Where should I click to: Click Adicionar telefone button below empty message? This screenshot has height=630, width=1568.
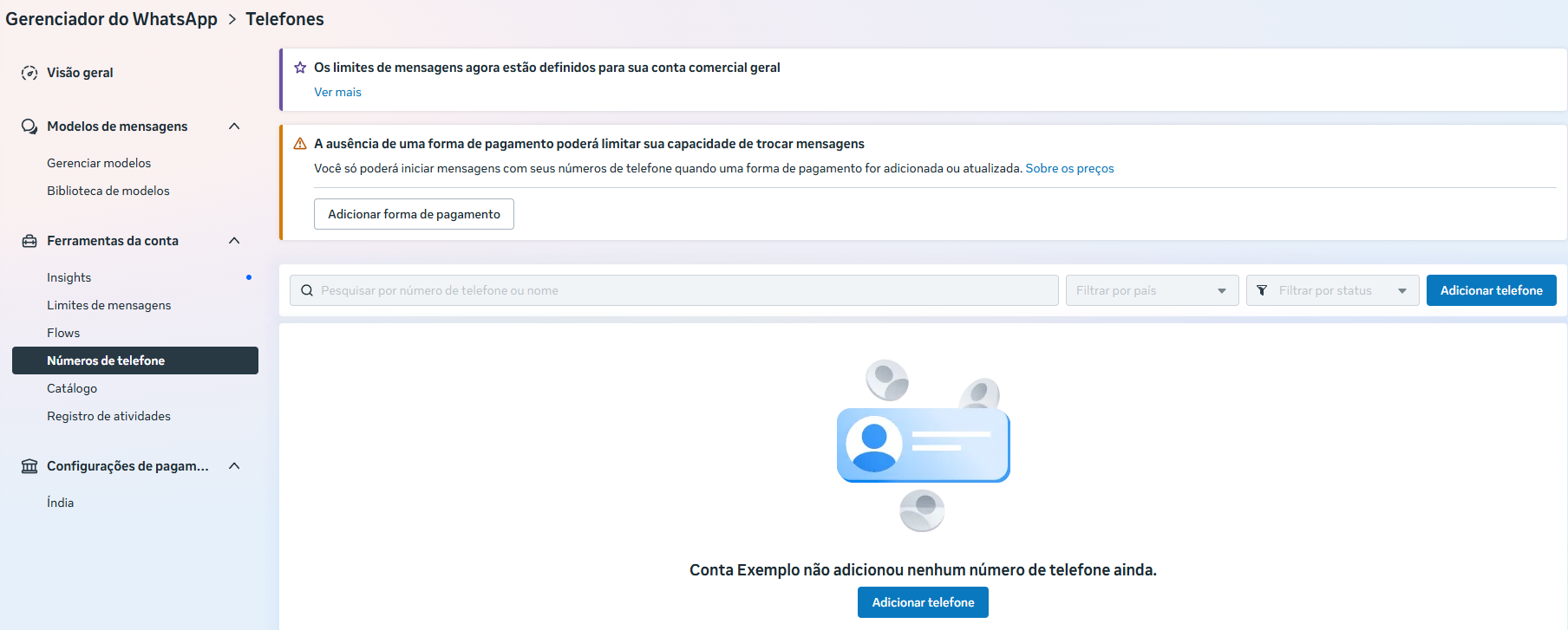923,602
